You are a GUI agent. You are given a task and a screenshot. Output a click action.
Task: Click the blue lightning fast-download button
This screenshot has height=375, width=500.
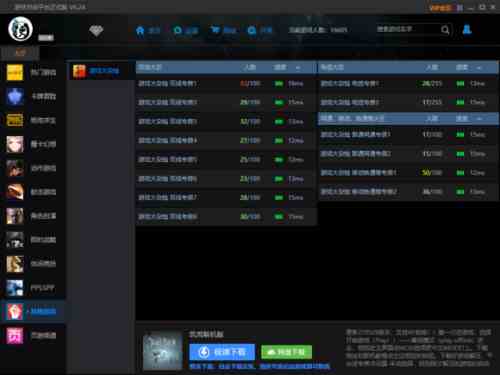coord(222,352)
